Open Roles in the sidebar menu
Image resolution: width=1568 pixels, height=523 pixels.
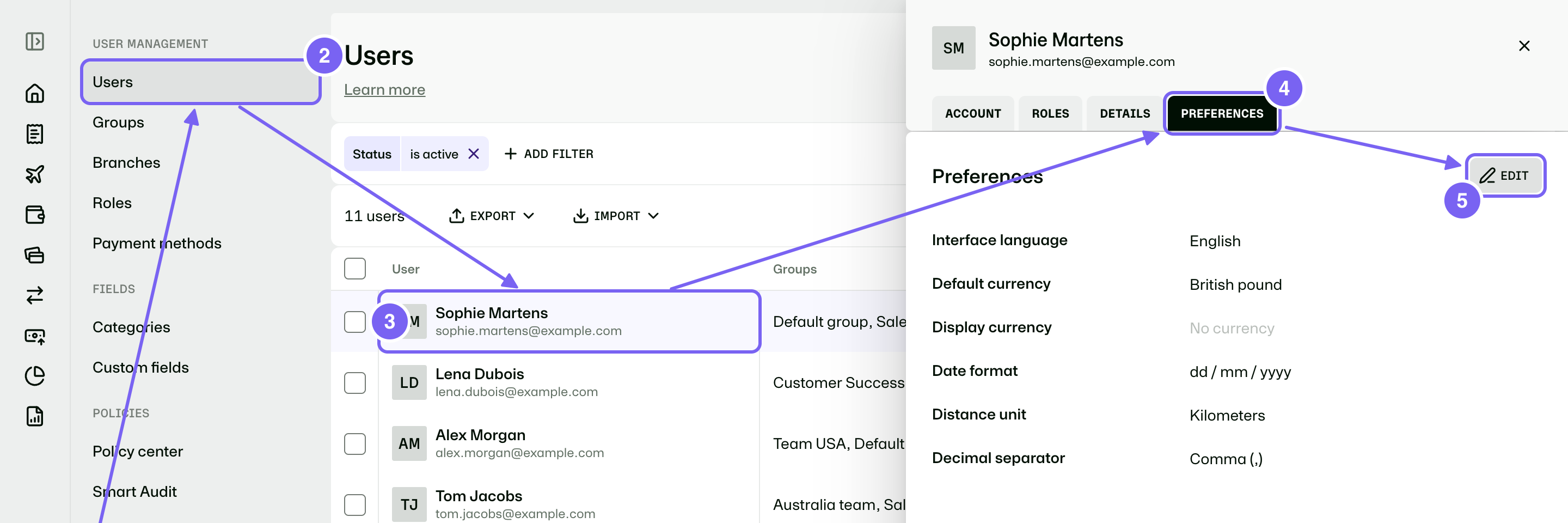pyautogui.click(x=112, y=203)
